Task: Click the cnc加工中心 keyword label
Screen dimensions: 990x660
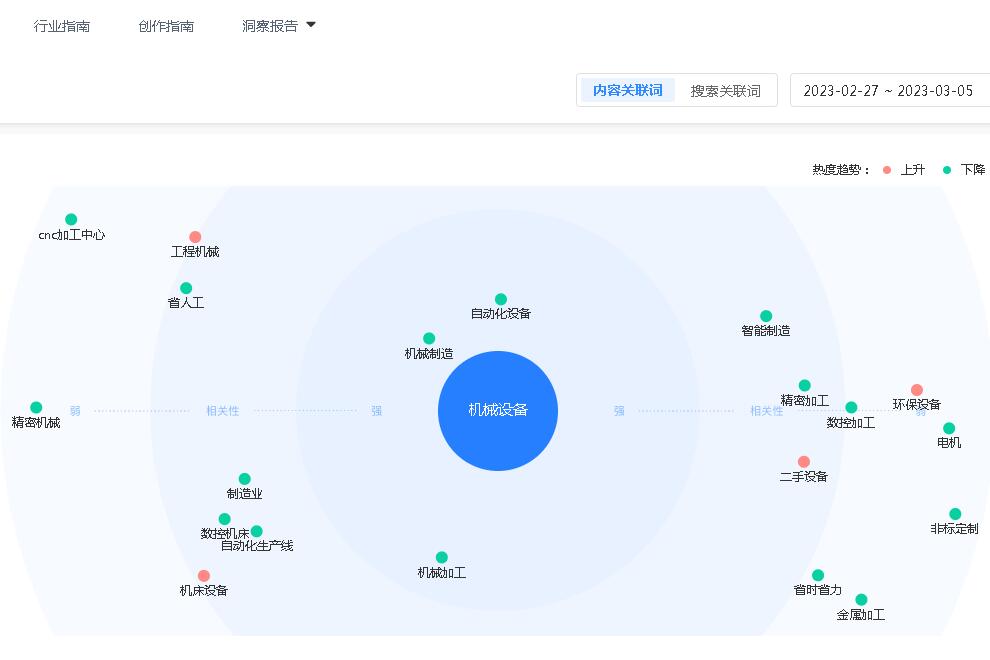Action: 71,235
